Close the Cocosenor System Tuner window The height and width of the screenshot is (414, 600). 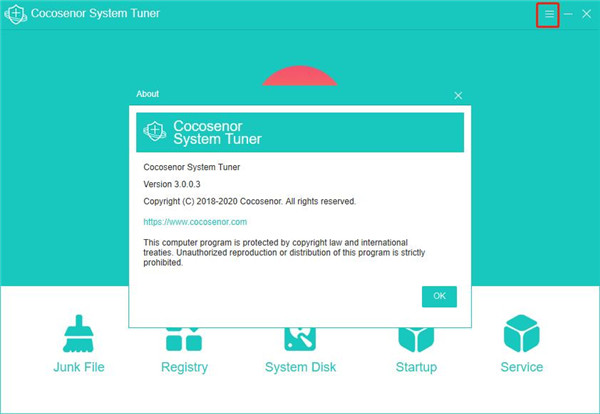587,15
